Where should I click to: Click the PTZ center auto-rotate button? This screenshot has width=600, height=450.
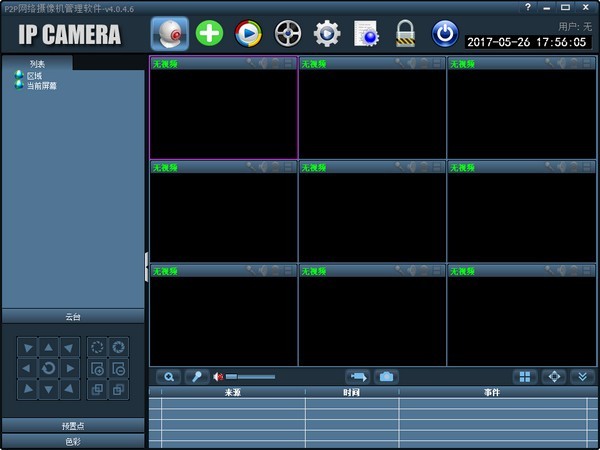click(x=48, y=368)
